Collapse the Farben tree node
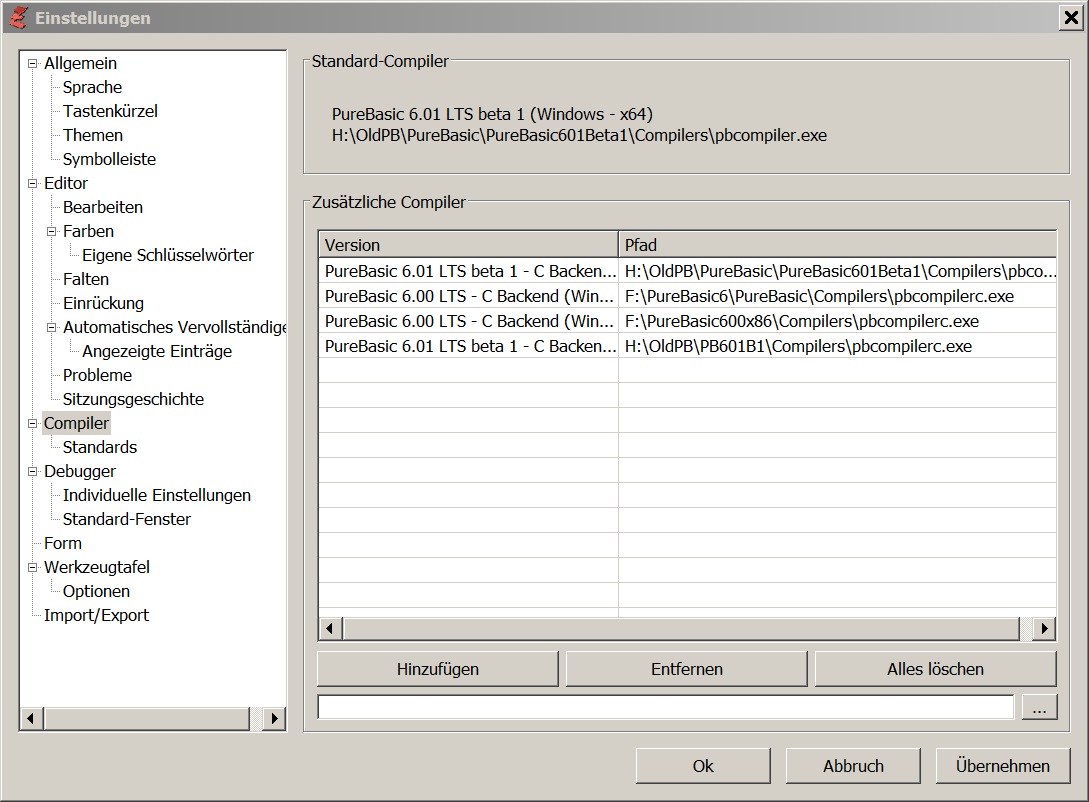The height and width of the screenshot is (802, 1089). pos(51,232)
